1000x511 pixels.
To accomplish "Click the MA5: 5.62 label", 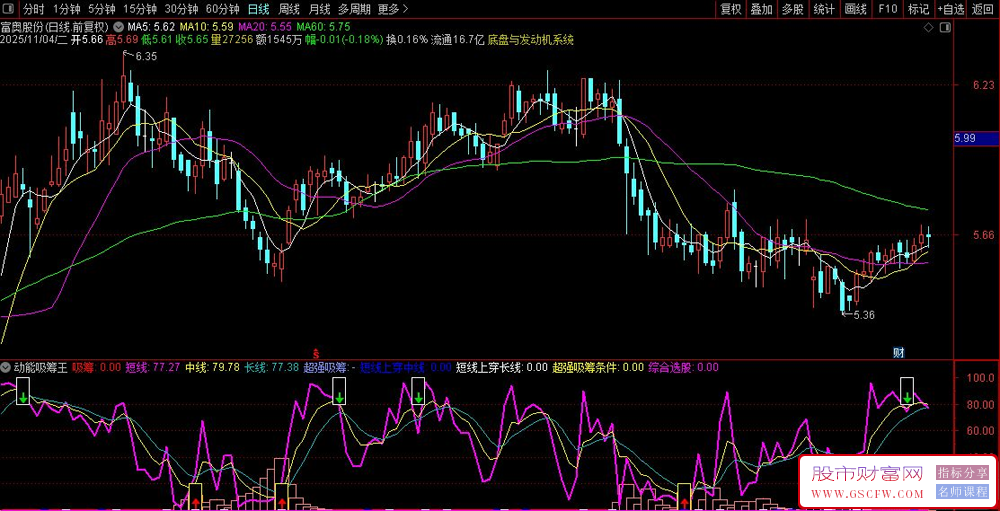I will (151, 27).
